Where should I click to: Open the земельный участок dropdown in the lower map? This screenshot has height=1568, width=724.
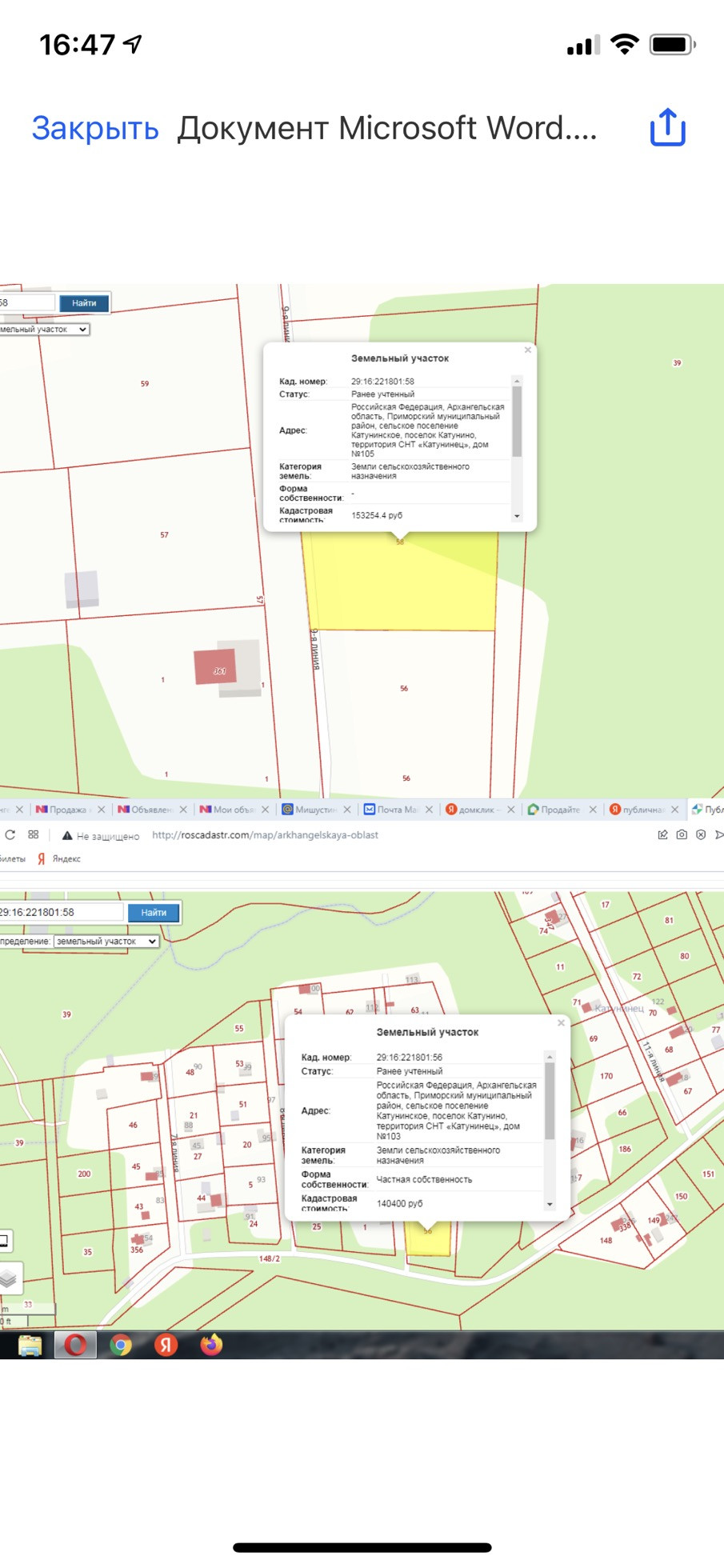point(106,942)
